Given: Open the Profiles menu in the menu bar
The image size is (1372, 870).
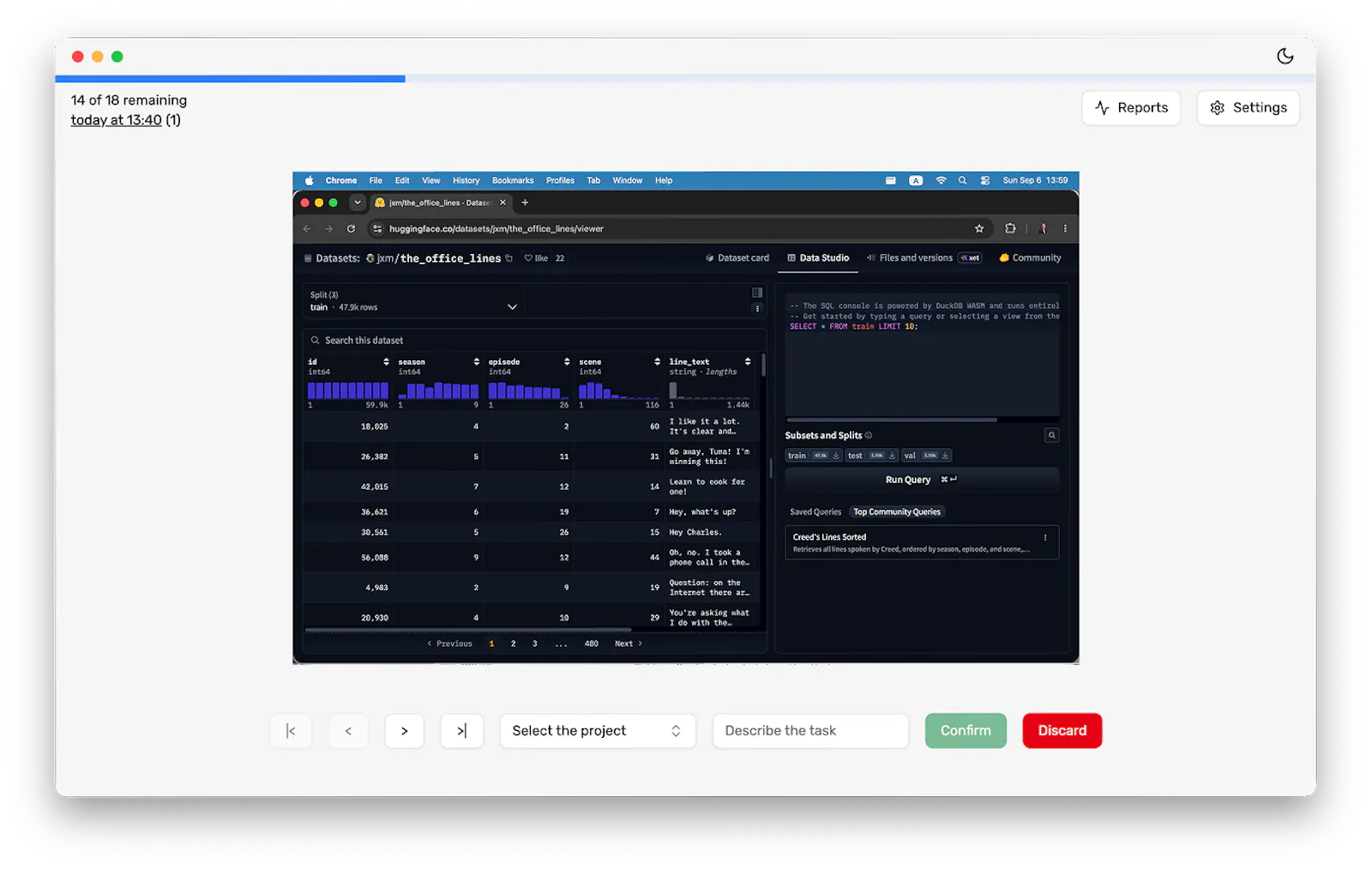Looking at the screenshot, I should [560, 180].
